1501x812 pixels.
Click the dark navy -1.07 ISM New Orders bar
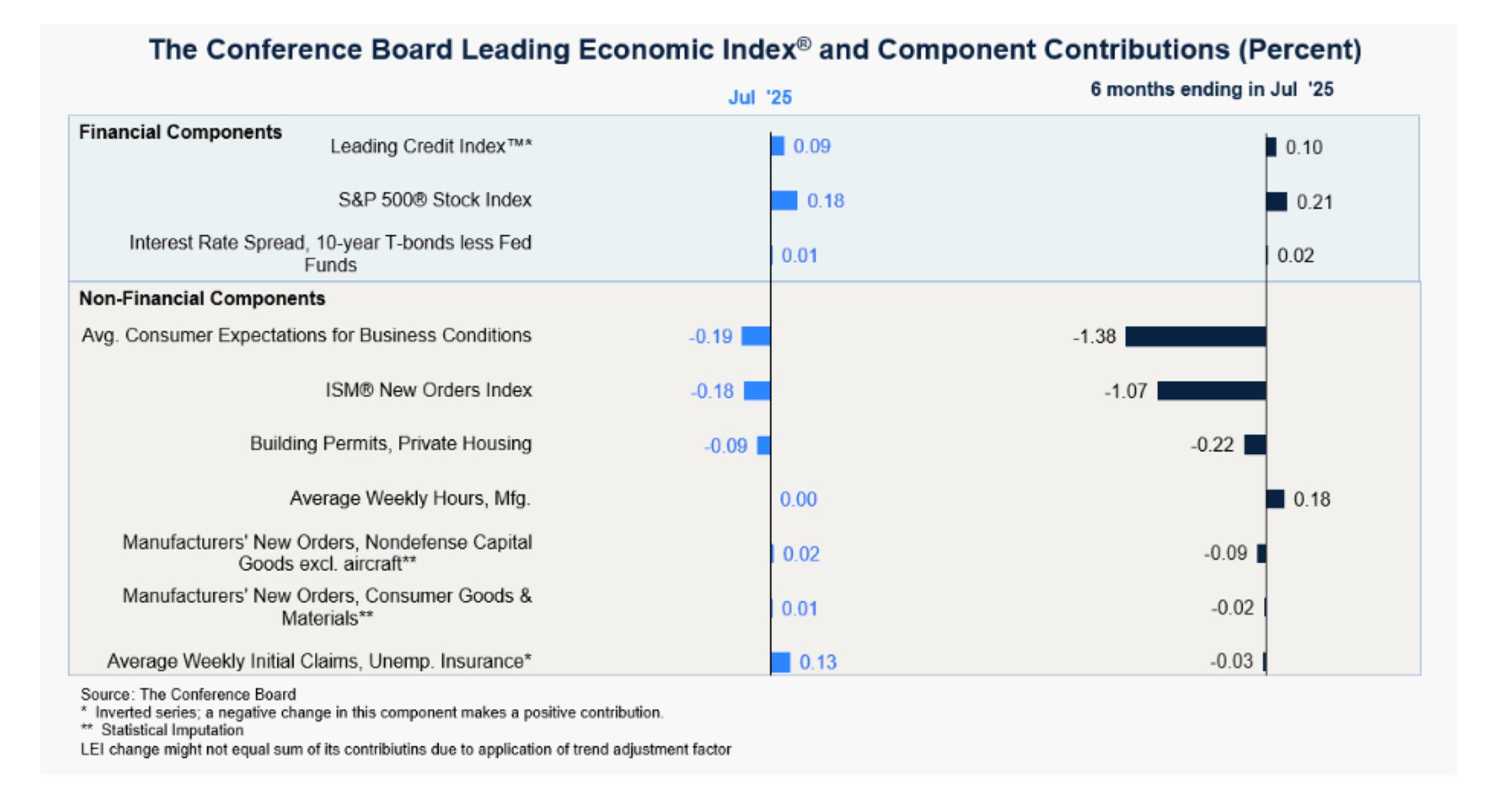(1211, 390)
